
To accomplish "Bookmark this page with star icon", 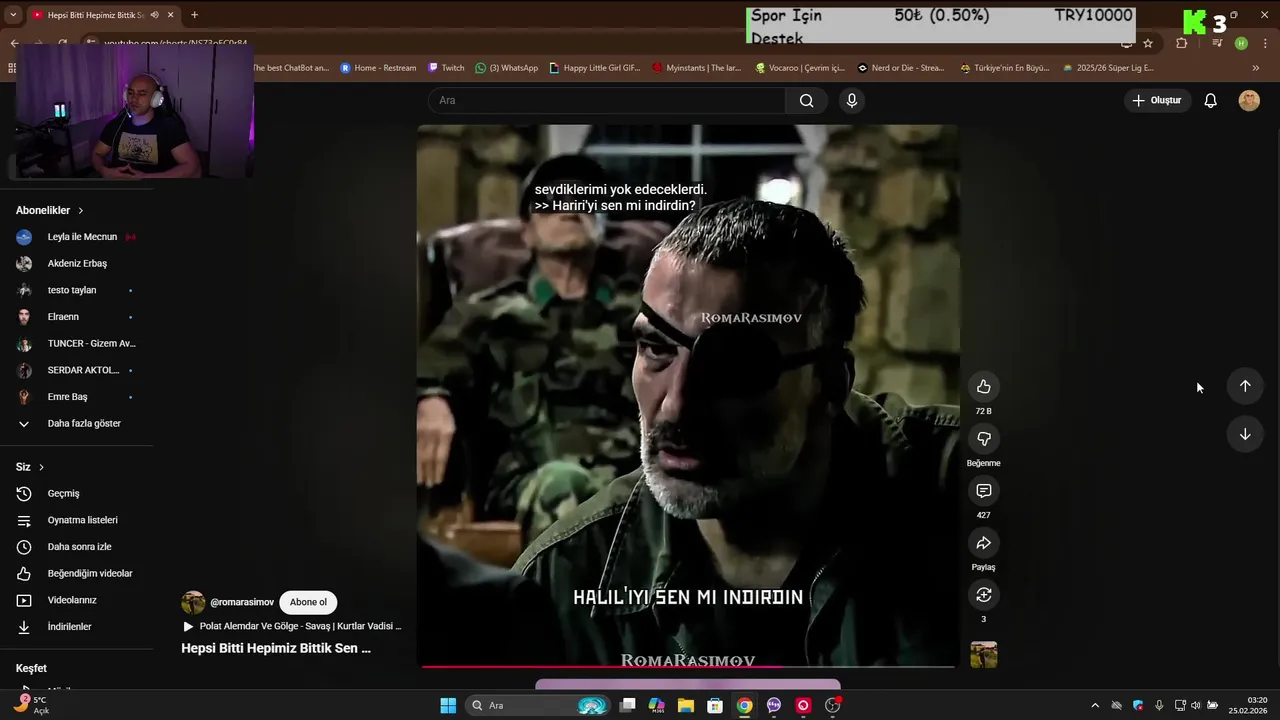I will tap(1148, 43).
